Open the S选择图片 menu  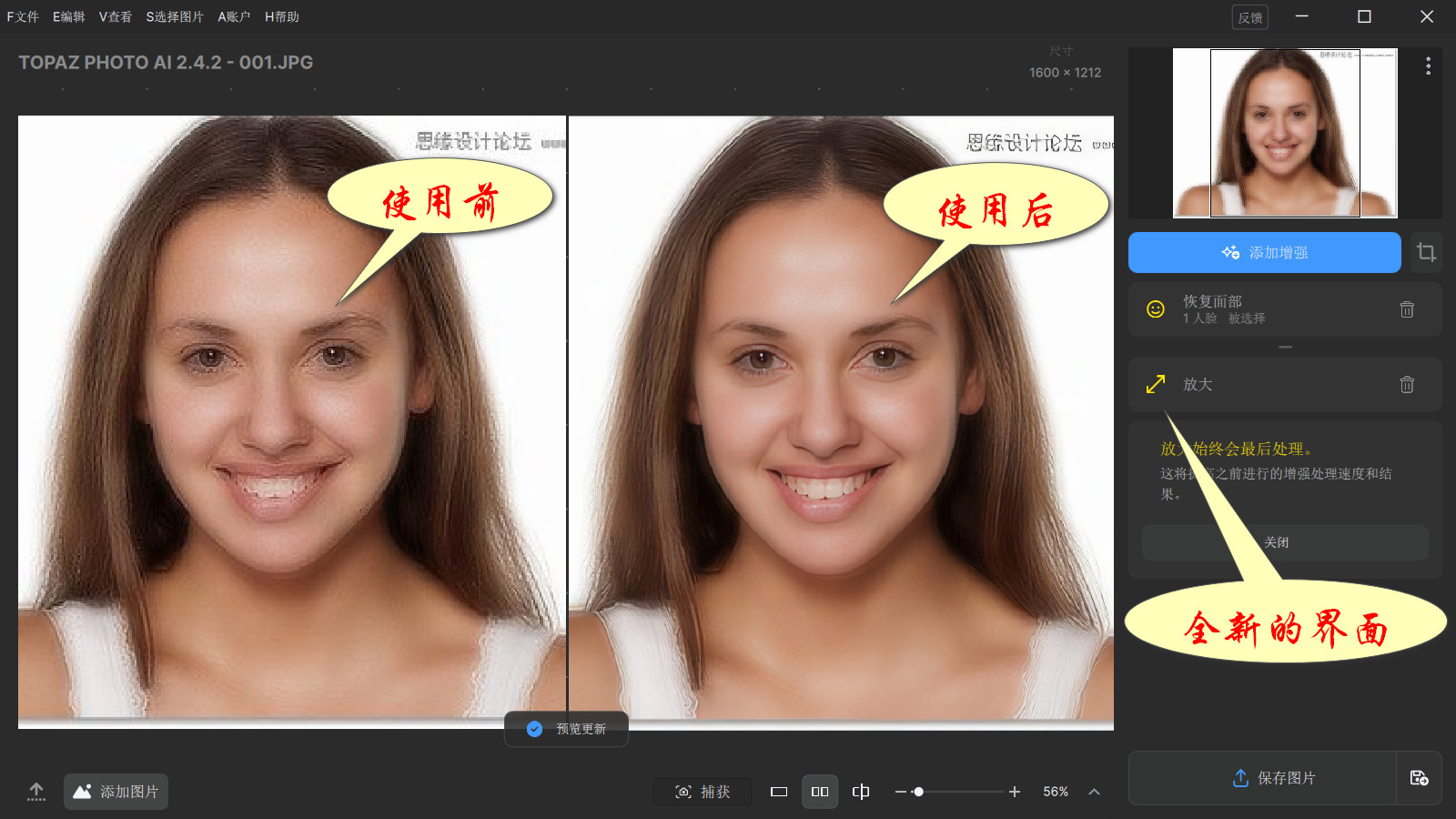[x=175, y=16]
